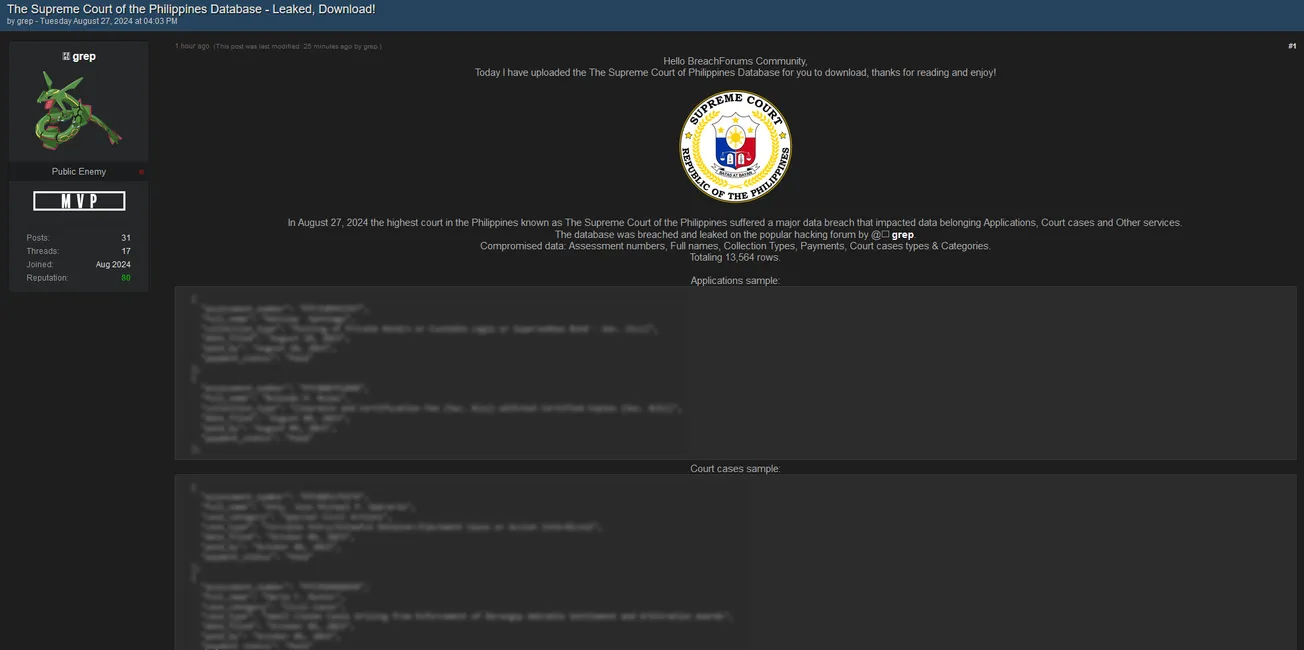Click inside the Applications sample code block
Image resolution: width=1304 pixels, height=650 pixels.
(735, 373)
